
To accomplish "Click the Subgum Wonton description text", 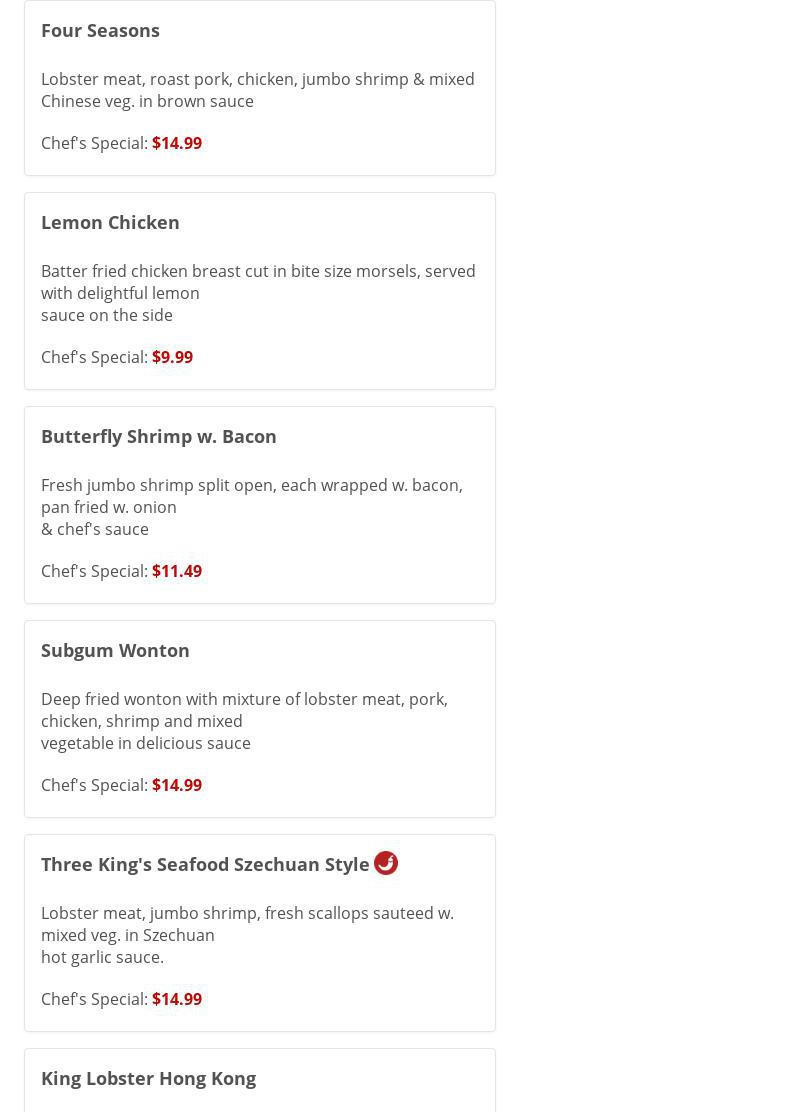I will click(x=244, y=720).
